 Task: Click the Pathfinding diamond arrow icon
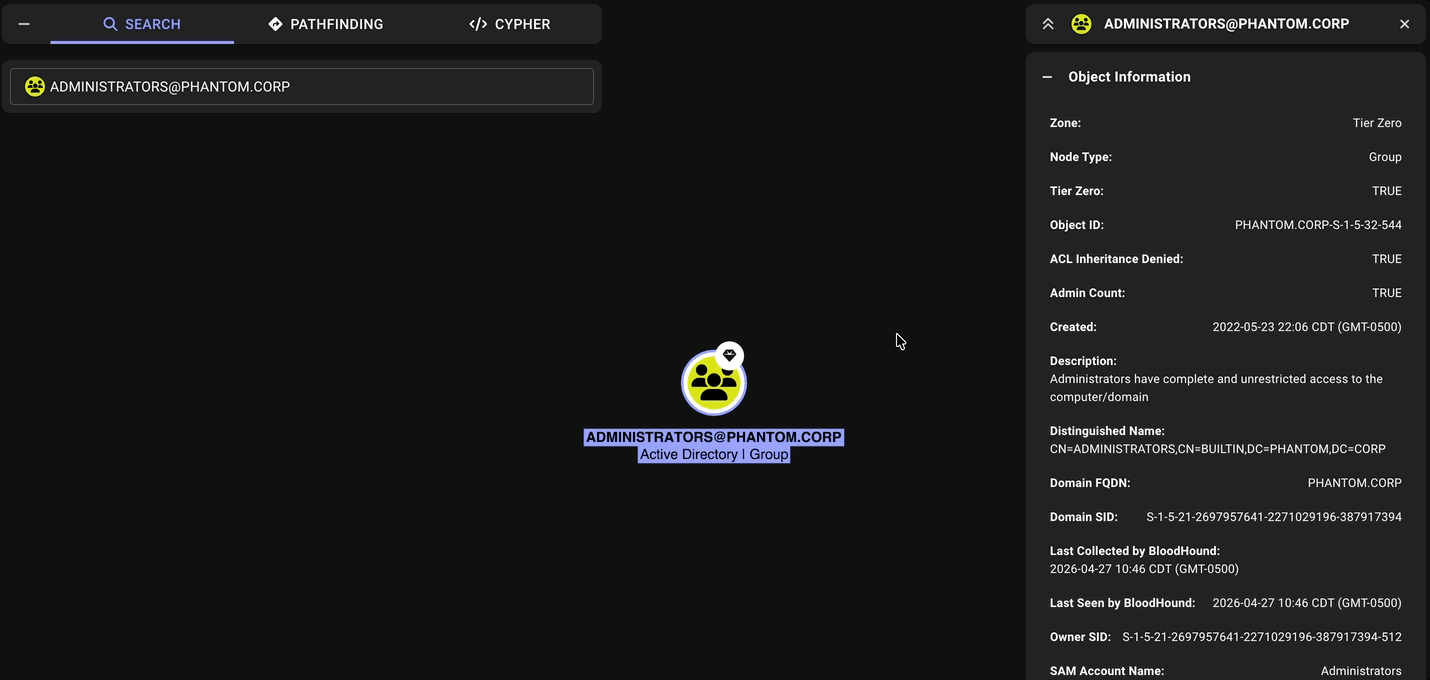click(276, 24)
